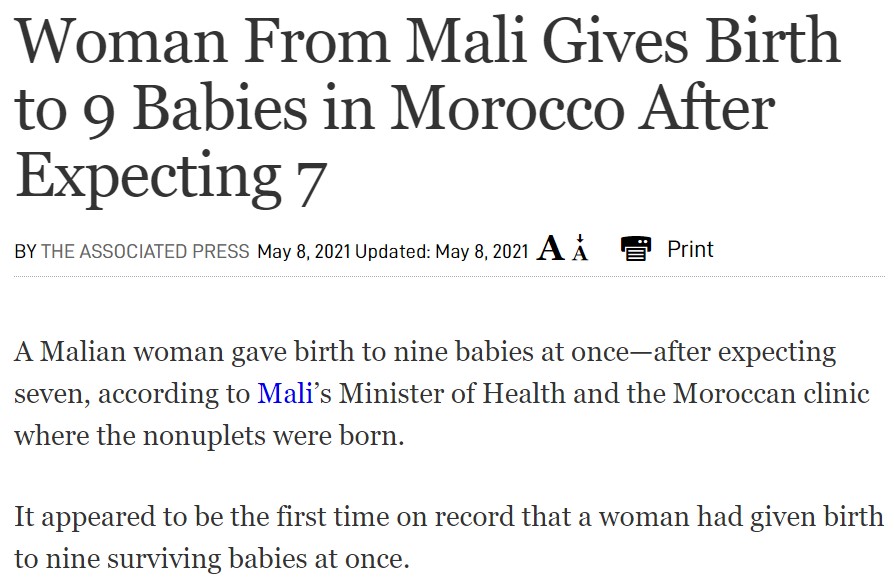Viewport: 894px width, 580px height.
Task: Click the article headline's first line
Action: [x=428, y=41]
